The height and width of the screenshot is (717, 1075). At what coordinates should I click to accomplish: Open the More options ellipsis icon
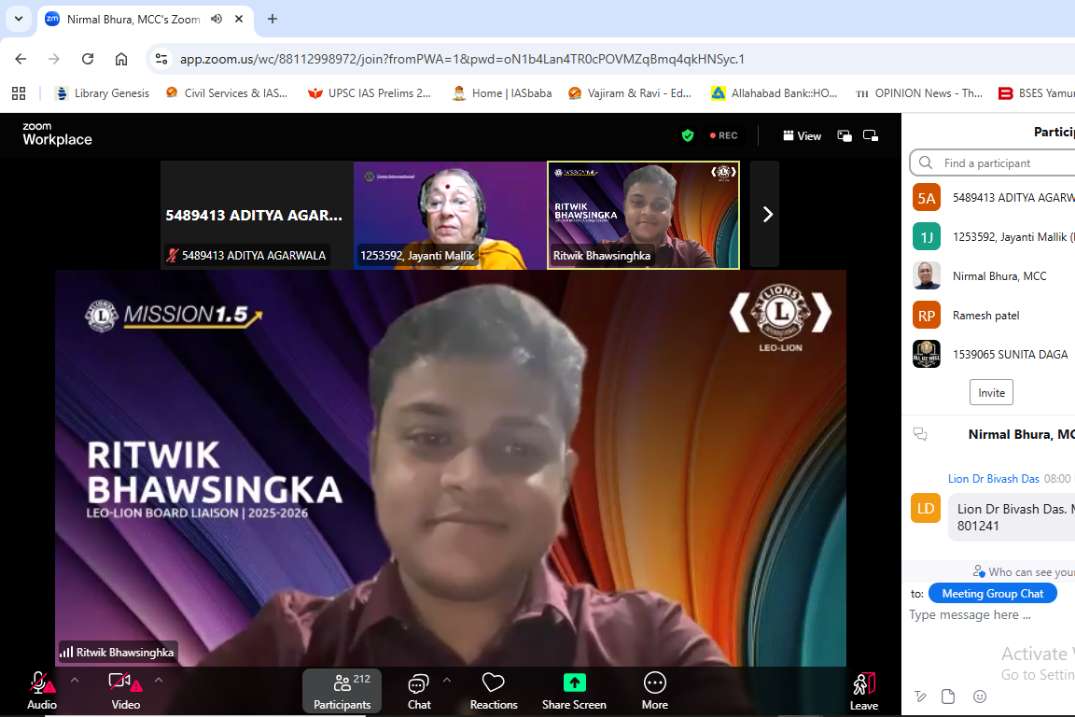click(654, 683)
